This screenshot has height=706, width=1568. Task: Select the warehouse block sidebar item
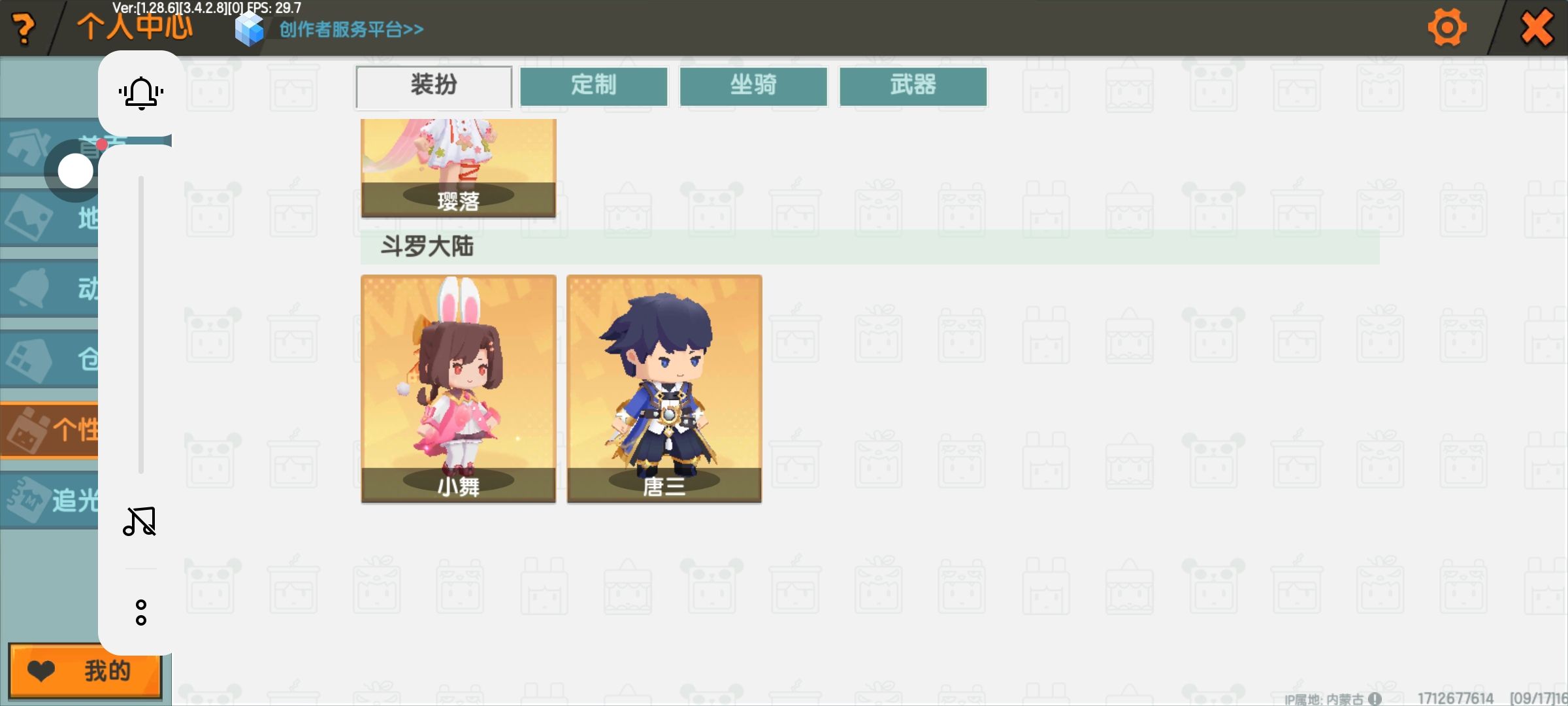tap(49, 358)
